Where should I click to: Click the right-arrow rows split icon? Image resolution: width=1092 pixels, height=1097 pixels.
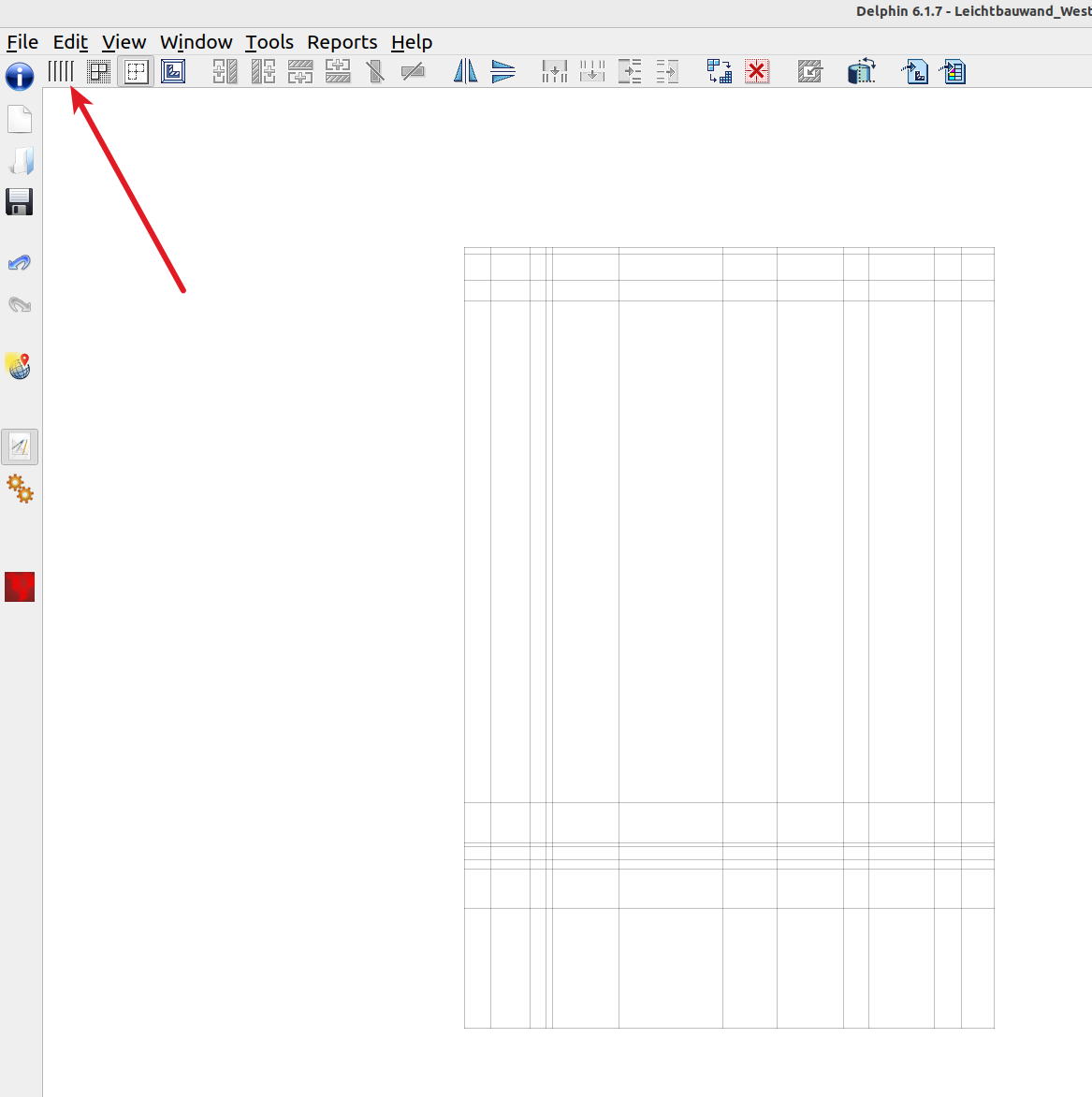(630, 71)
